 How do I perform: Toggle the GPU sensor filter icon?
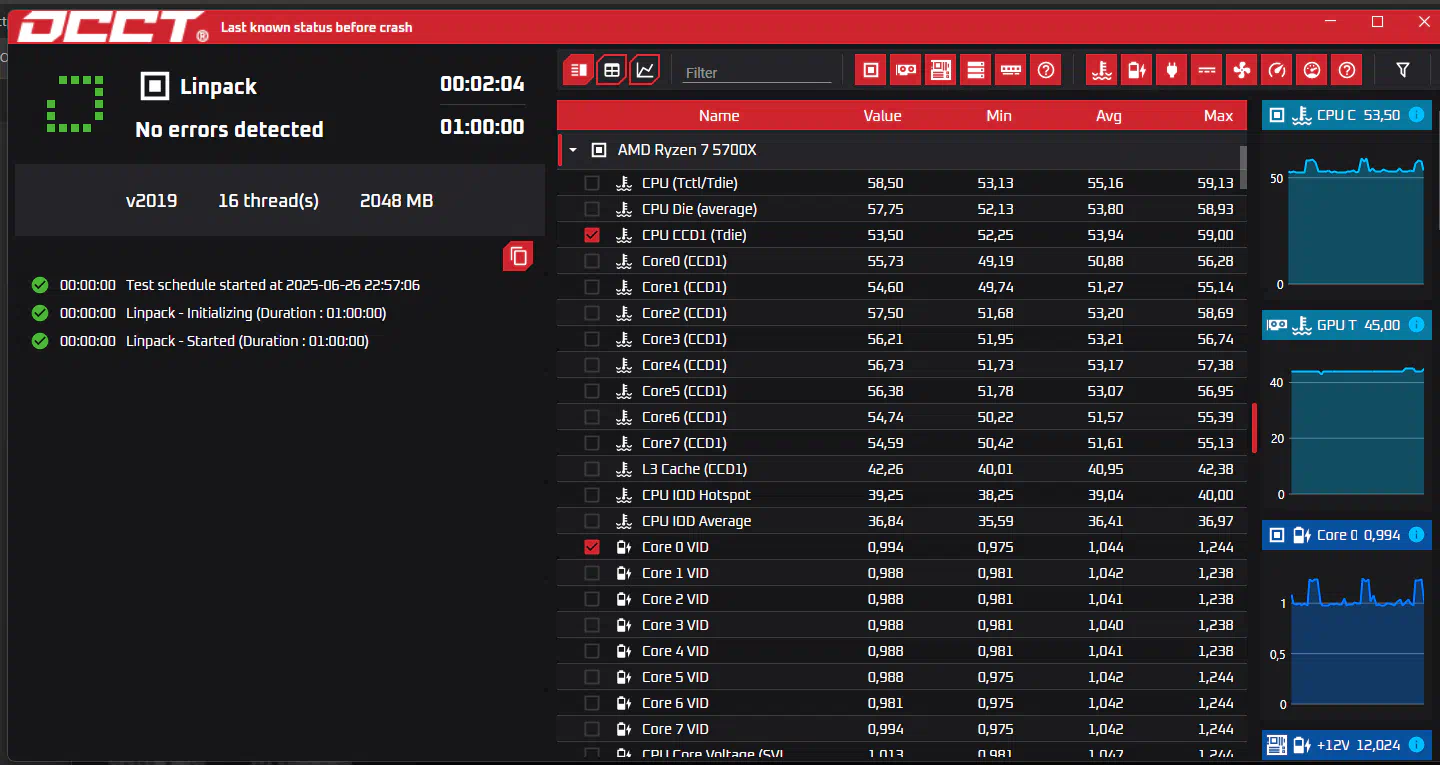(906, 70)
